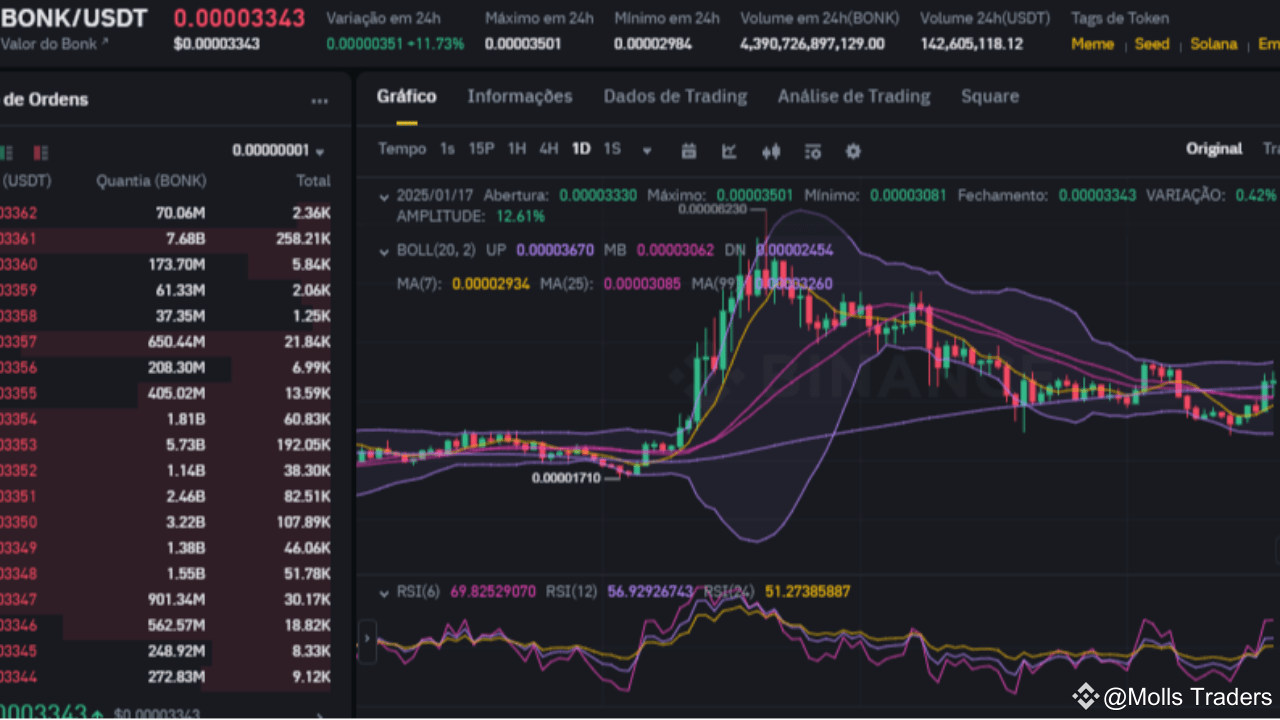1280x720 pixels.
Task: Switch chart to 1H interval
Action: pos(517,149)
